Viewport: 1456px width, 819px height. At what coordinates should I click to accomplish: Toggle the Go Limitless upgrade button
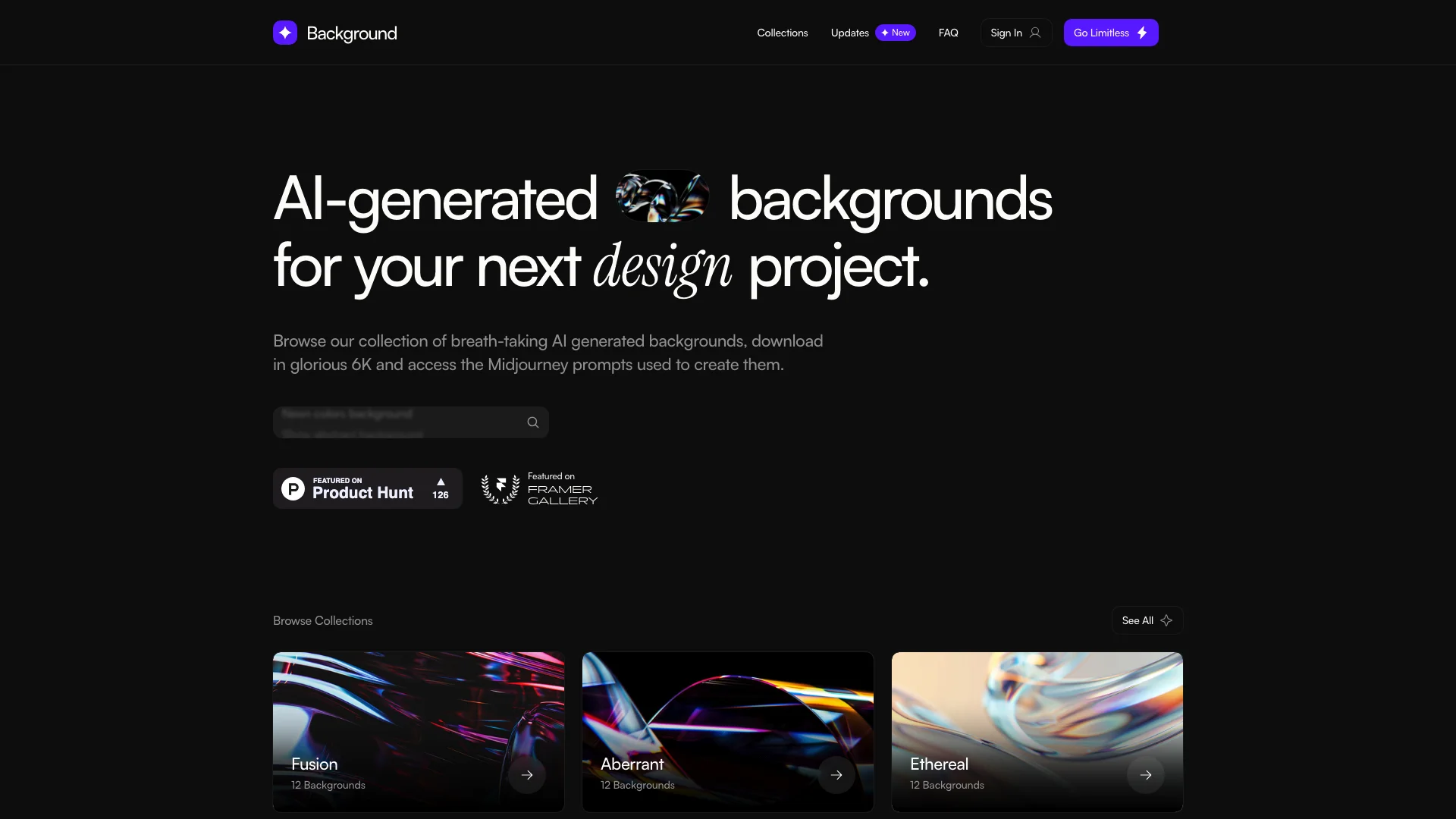click(1111, 32)
